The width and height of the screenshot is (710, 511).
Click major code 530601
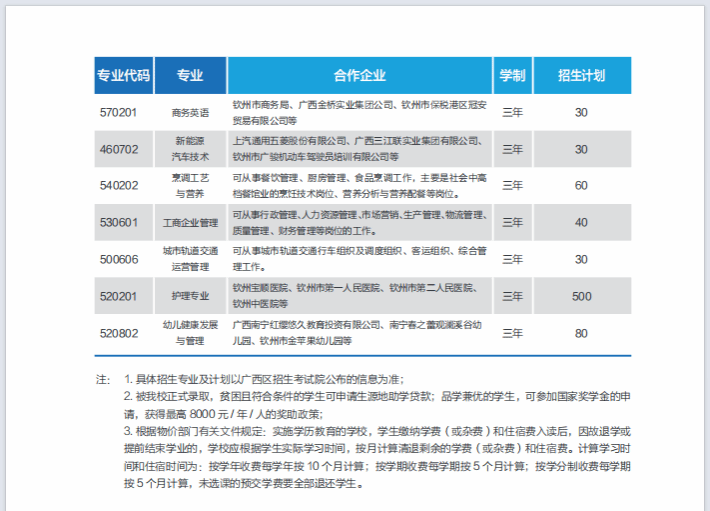pyautogui.click(x=119, y=222)
